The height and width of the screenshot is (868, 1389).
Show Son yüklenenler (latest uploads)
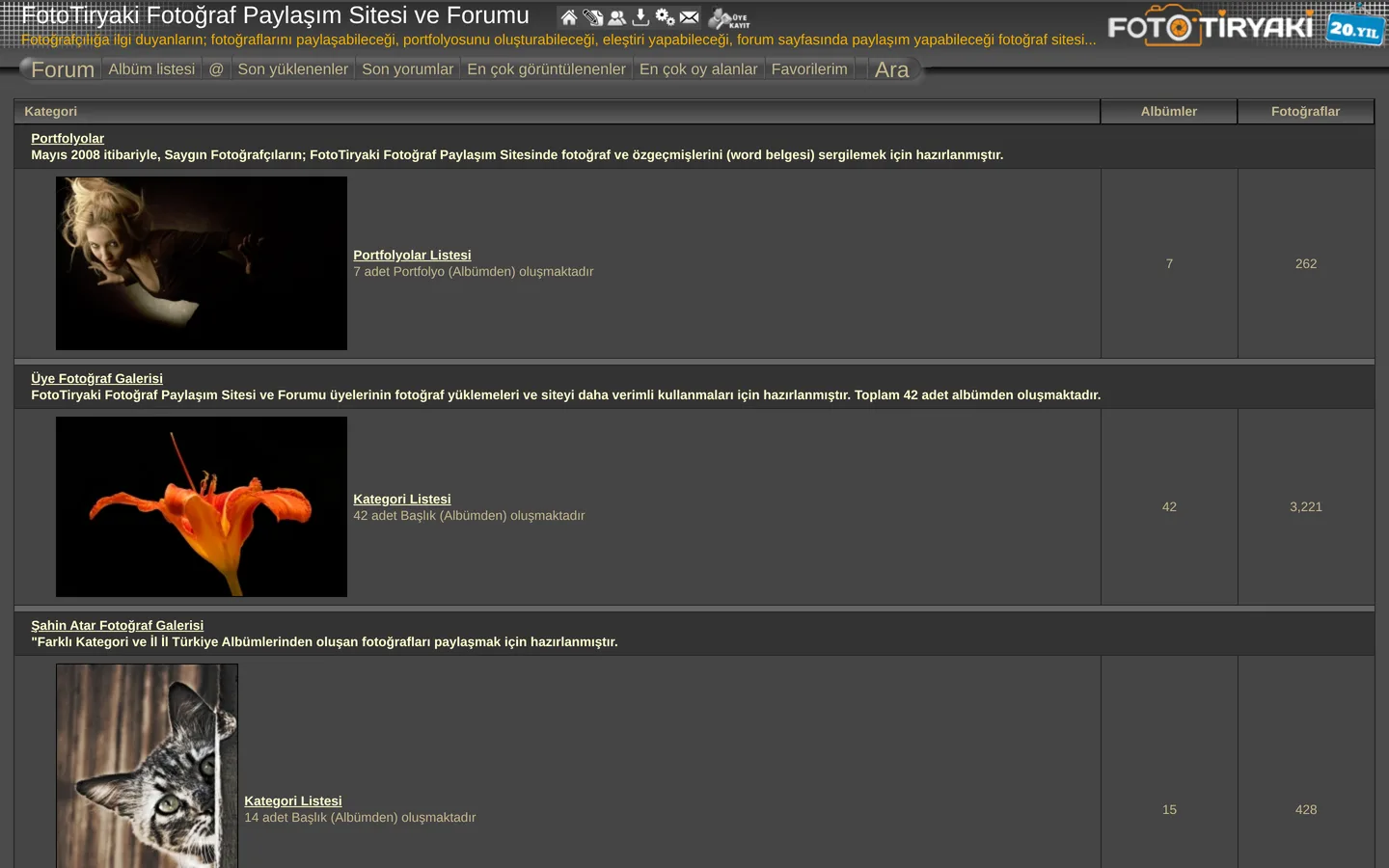coord(293,69)
